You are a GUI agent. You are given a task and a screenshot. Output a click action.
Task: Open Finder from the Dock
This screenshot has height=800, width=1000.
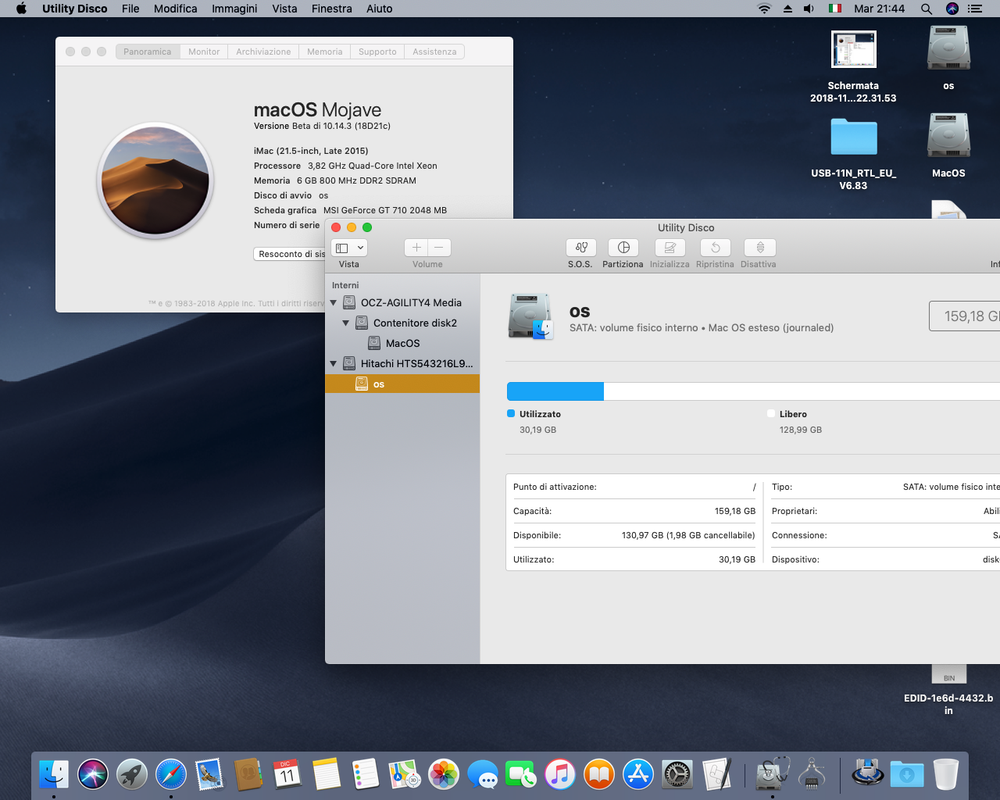[x=54, y=774]
